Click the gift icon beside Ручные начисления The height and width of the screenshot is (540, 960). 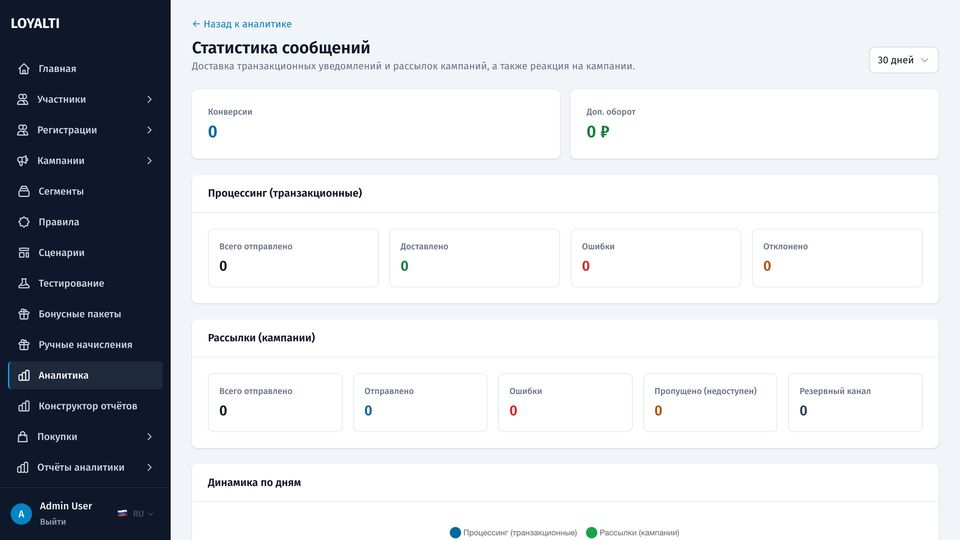[24, 345]
